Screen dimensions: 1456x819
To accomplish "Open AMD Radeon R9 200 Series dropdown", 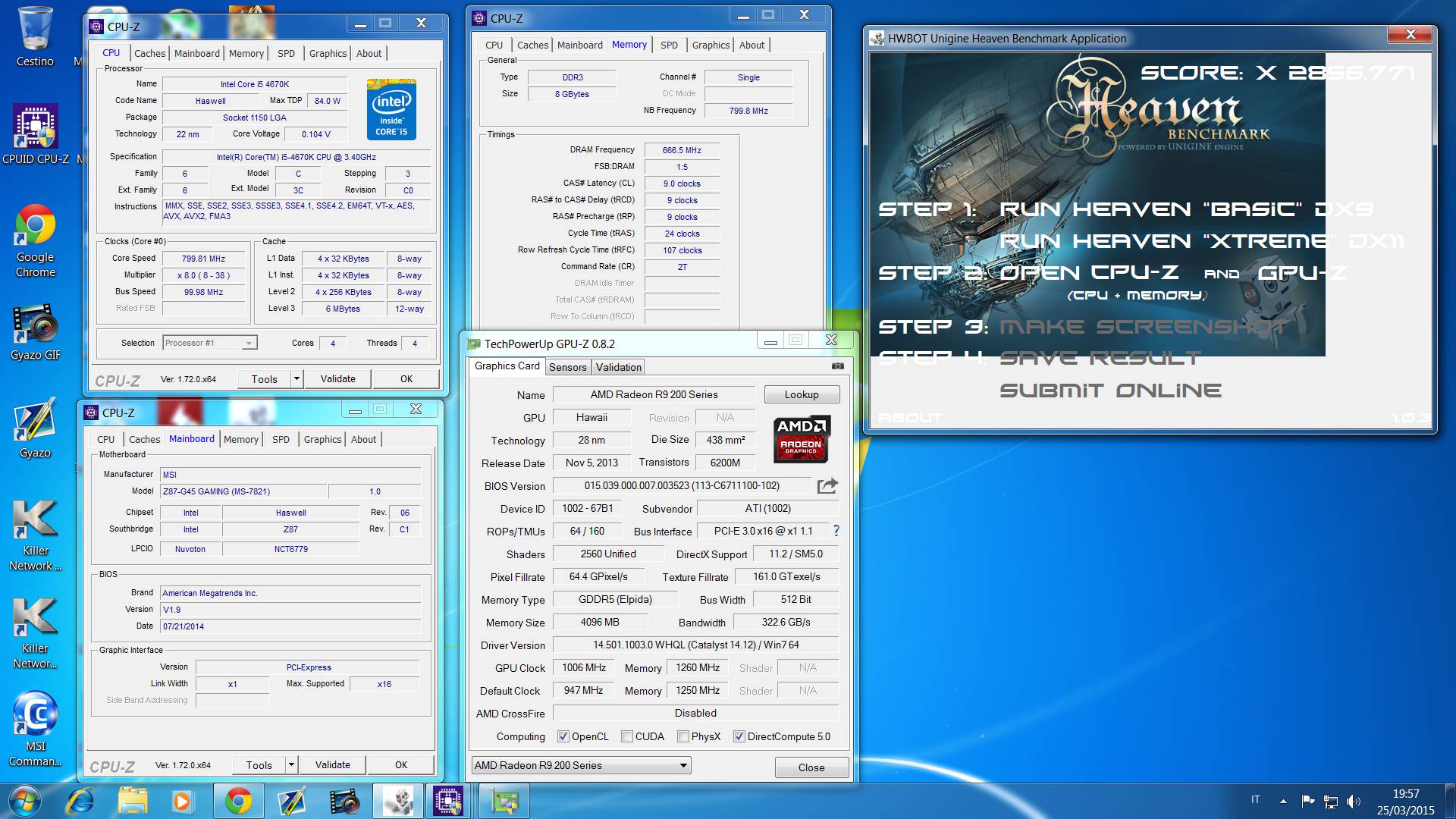I will [581, 765].
